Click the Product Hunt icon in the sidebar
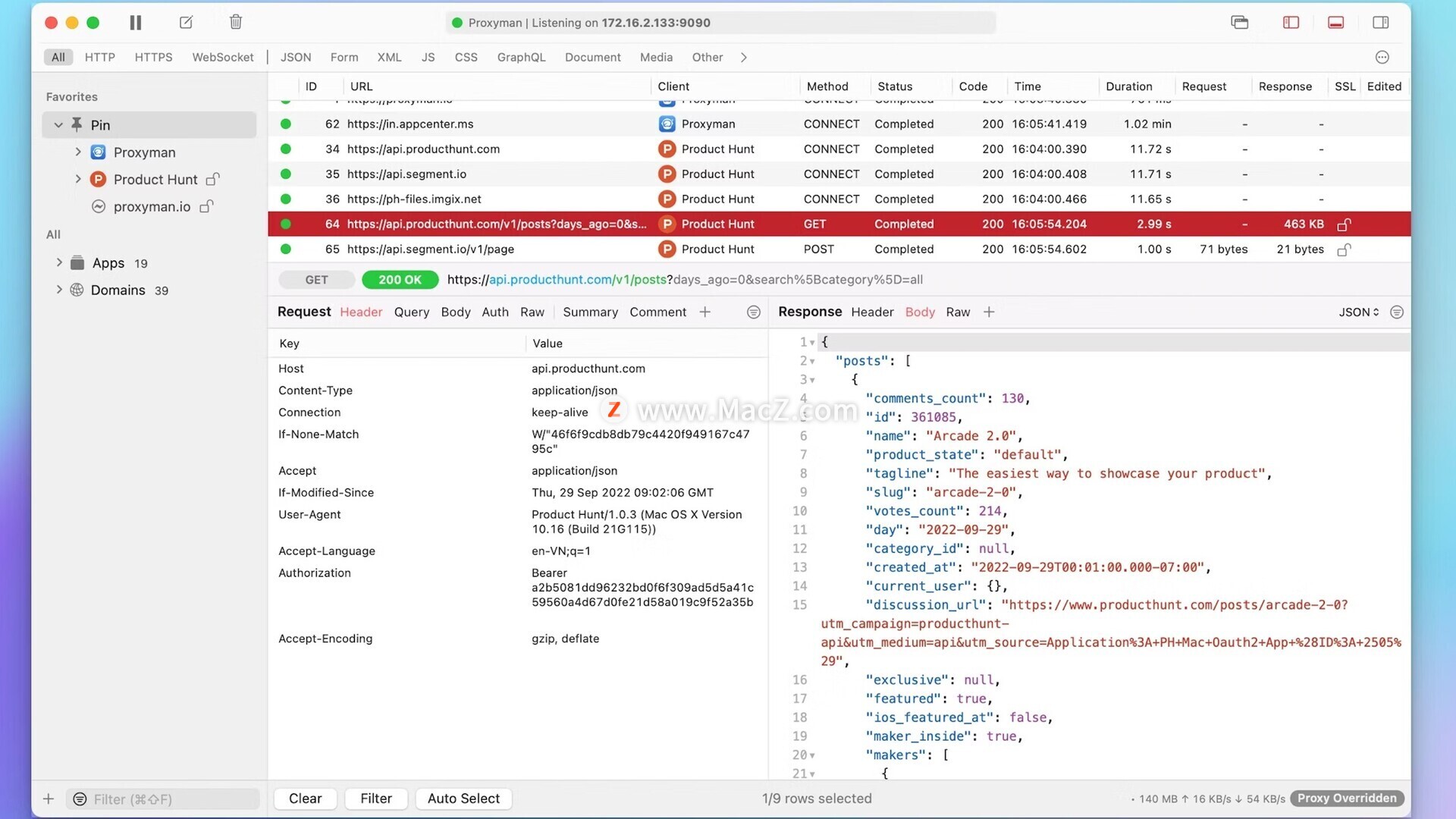This screenshot has height=819, width=1456. click(x=99, y=180)
